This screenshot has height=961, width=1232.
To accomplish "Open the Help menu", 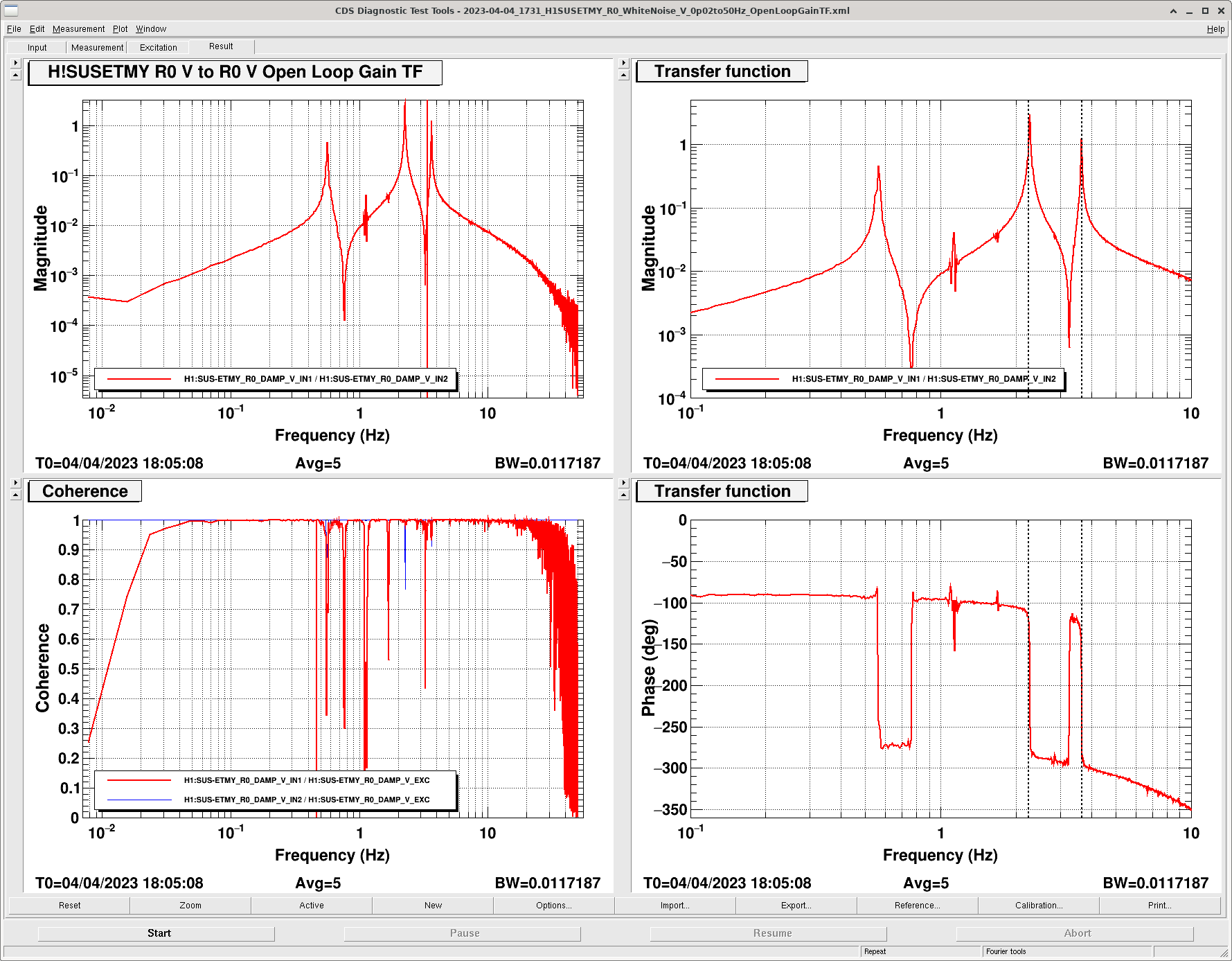I will click(1215, 28).
